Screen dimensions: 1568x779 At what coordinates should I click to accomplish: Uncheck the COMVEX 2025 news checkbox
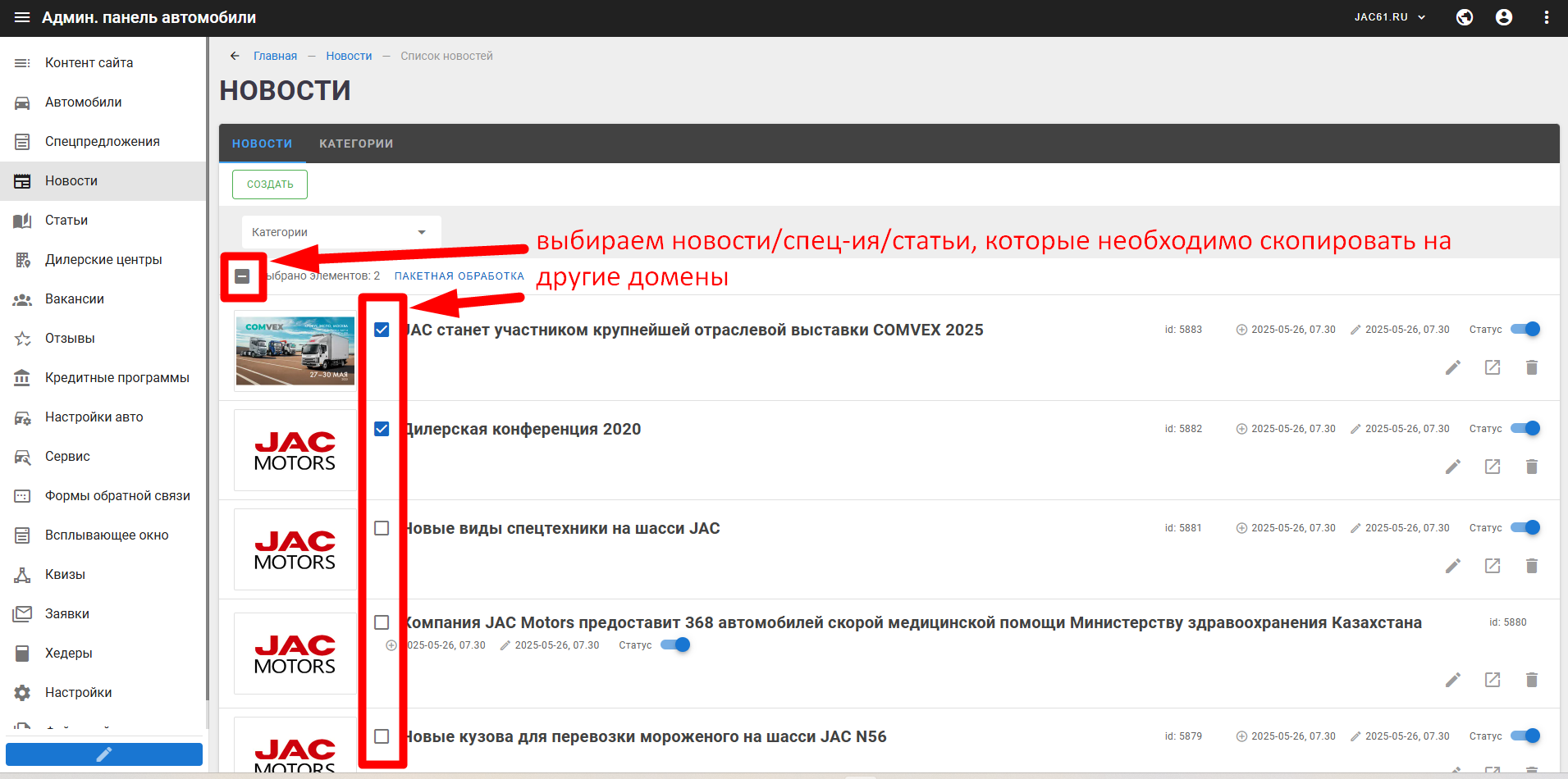382,330
